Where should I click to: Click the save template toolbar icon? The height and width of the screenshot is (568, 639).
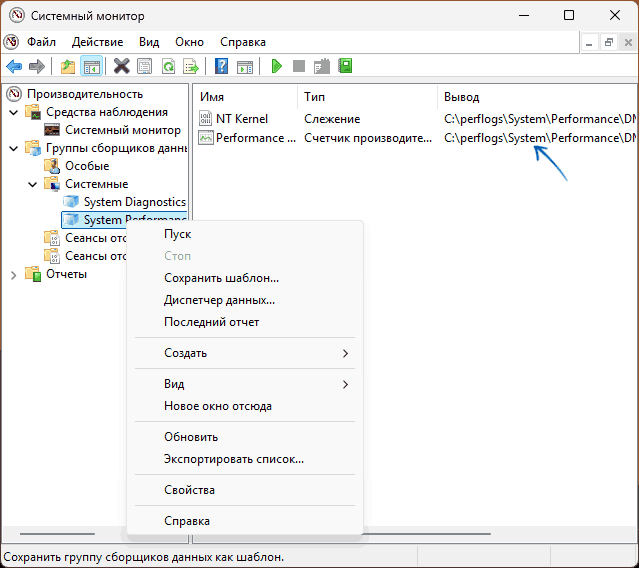[x=322, y=66]
